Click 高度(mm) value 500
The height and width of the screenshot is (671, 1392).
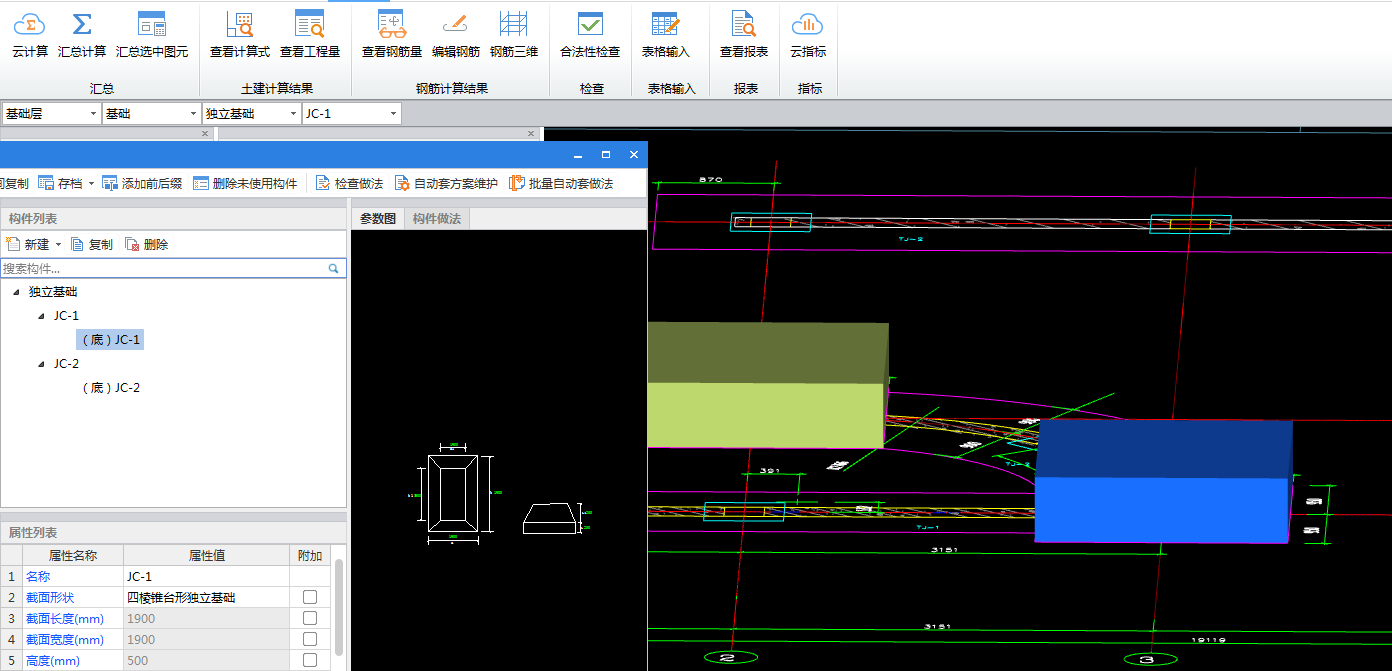tap(206, 660)
